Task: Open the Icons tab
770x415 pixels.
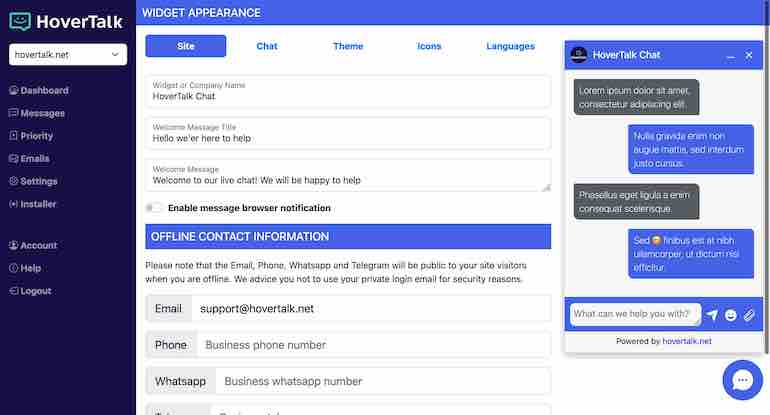Action: click(429, 46)
